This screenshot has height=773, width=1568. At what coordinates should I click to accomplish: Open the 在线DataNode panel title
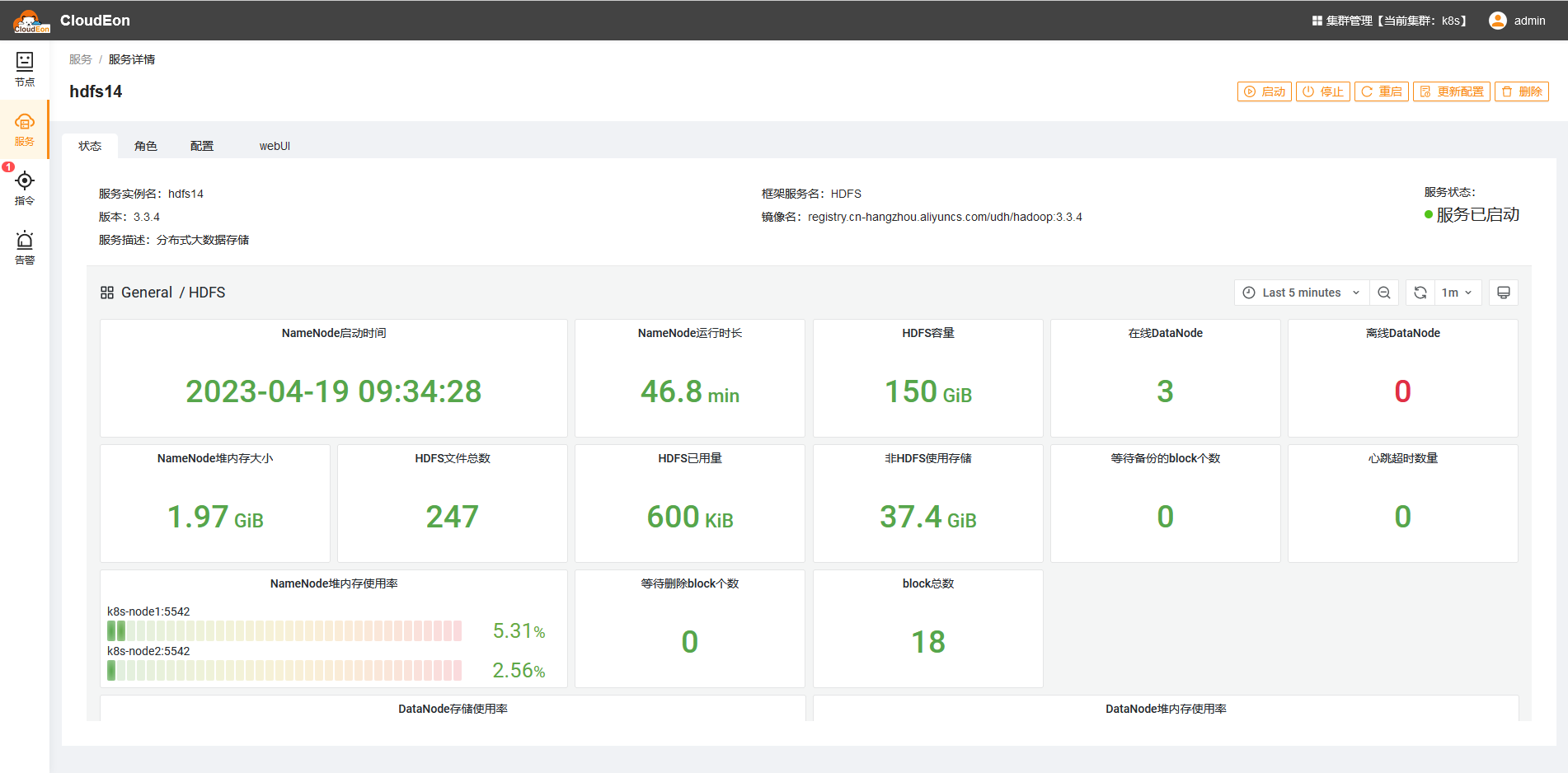pos(1166,333)
